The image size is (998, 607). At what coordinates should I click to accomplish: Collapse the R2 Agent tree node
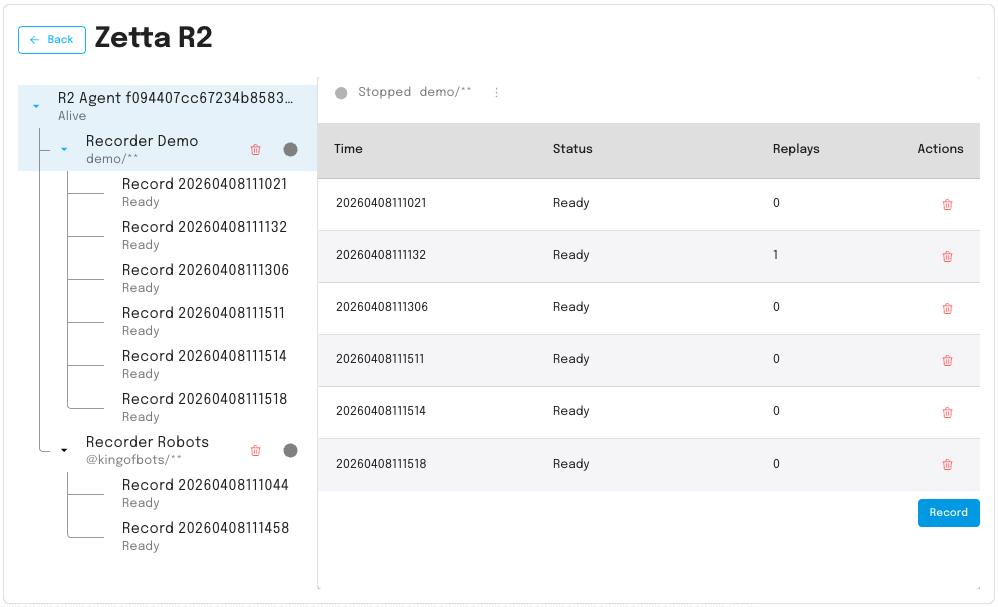[36, 106]
